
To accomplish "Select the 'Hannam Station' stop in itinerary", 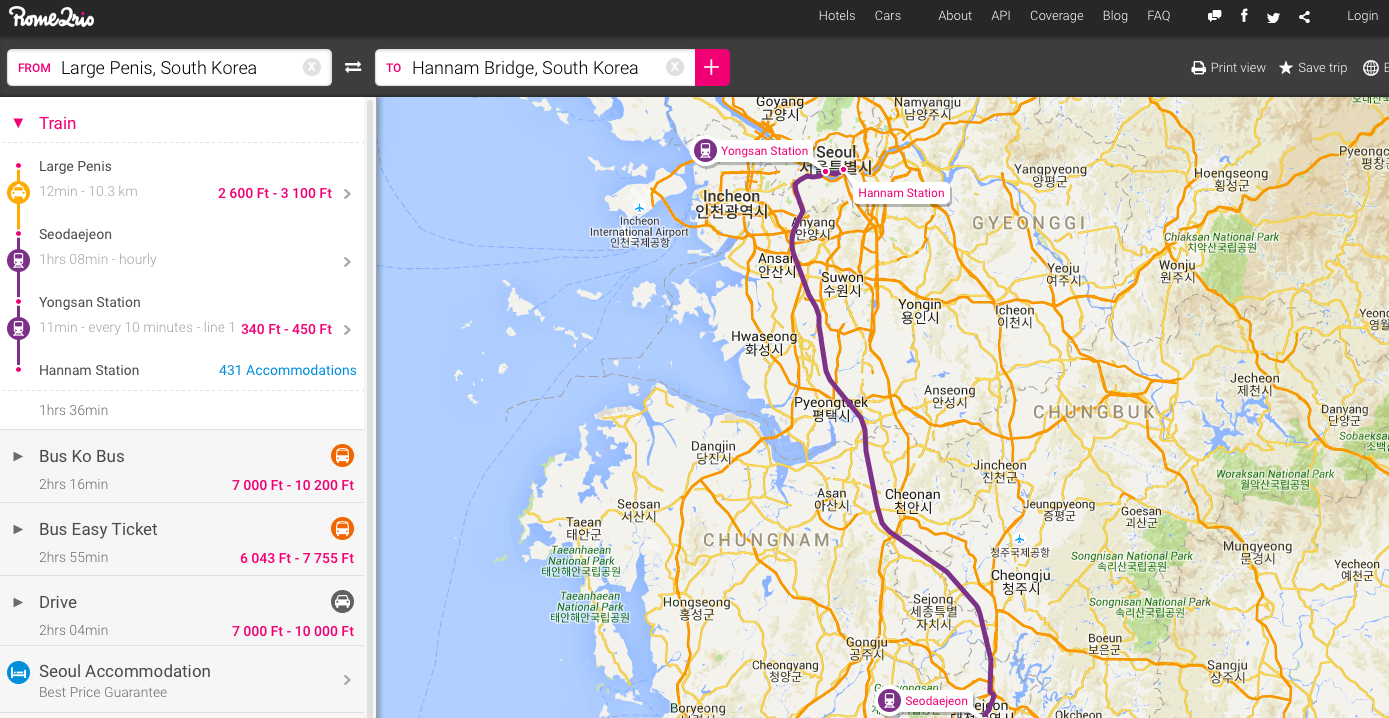I will coord(89,370).
